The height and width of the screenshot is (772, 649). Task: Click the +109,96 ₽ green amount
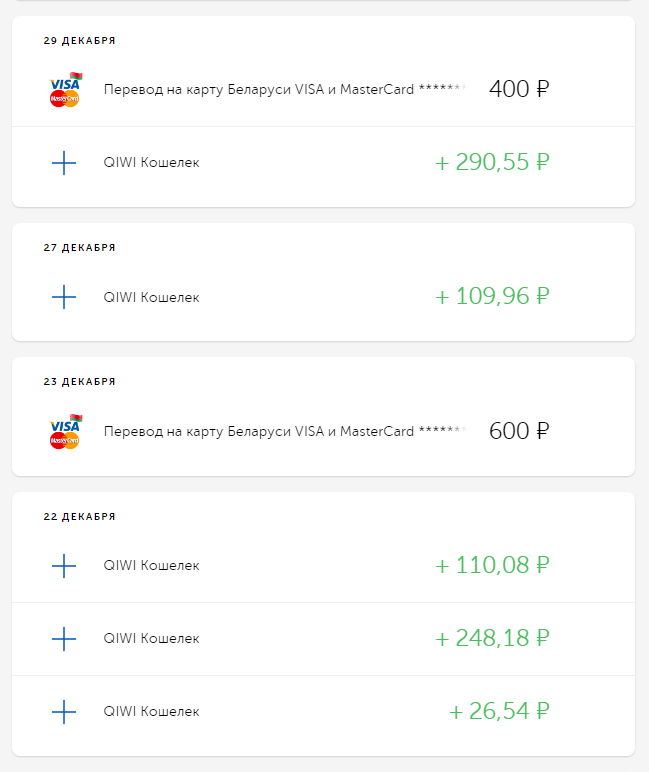point(493,297)
